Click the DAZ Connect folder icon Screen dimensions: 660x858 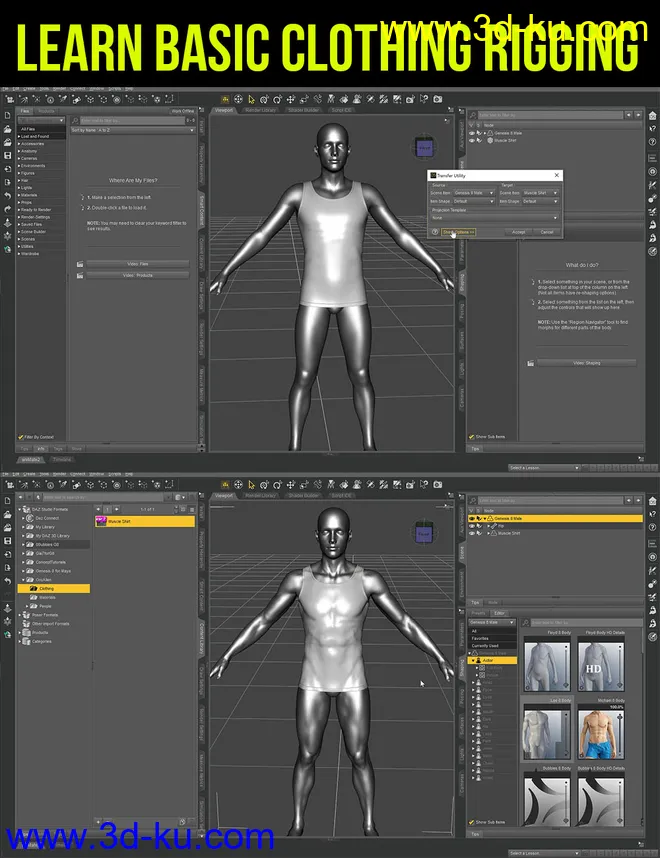[x=28, y=519]
